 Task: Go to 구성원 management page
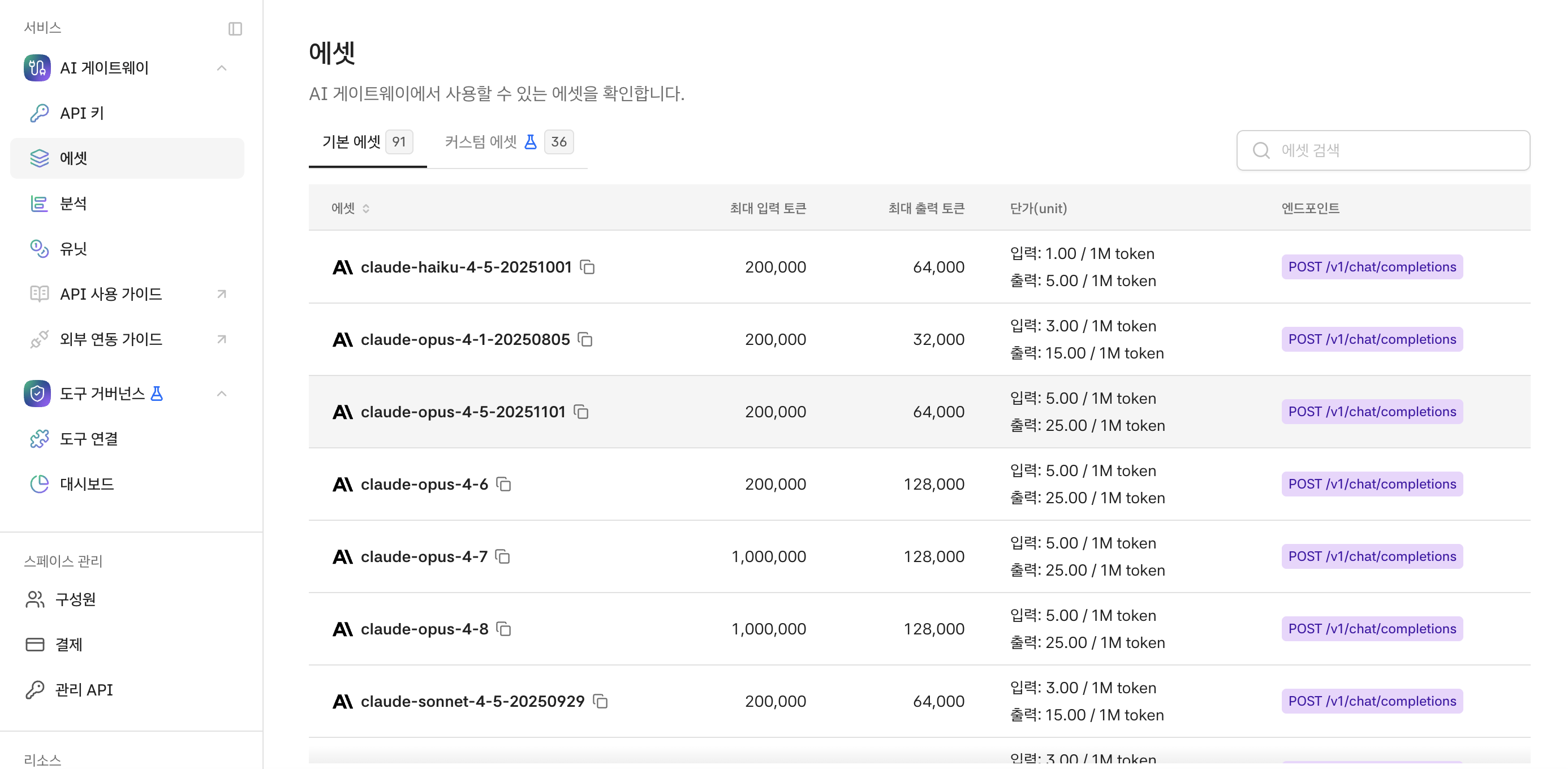pos(127,599)
